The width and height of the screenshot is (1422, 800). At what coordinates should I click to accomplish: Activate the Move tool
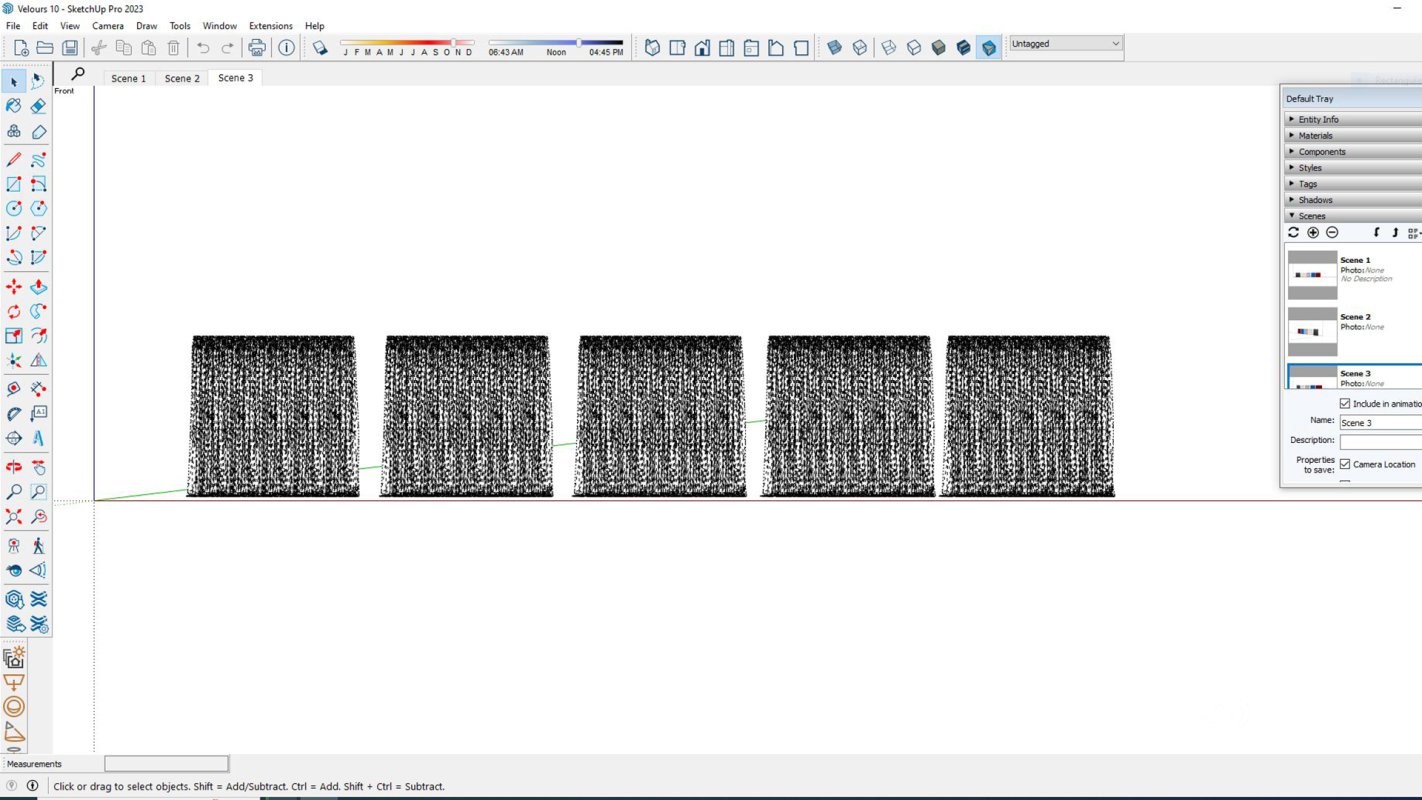(x=14, y=287)
